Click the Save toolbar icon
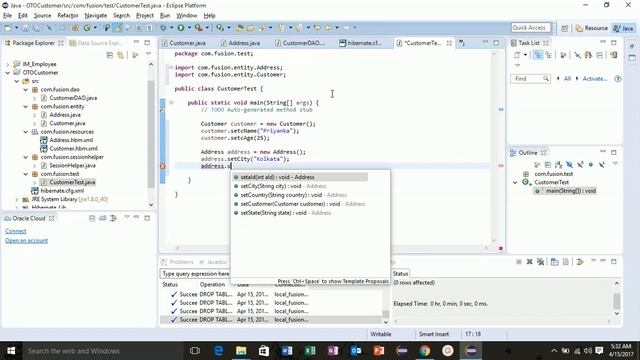Screen dimensions: 640x360 25,28
